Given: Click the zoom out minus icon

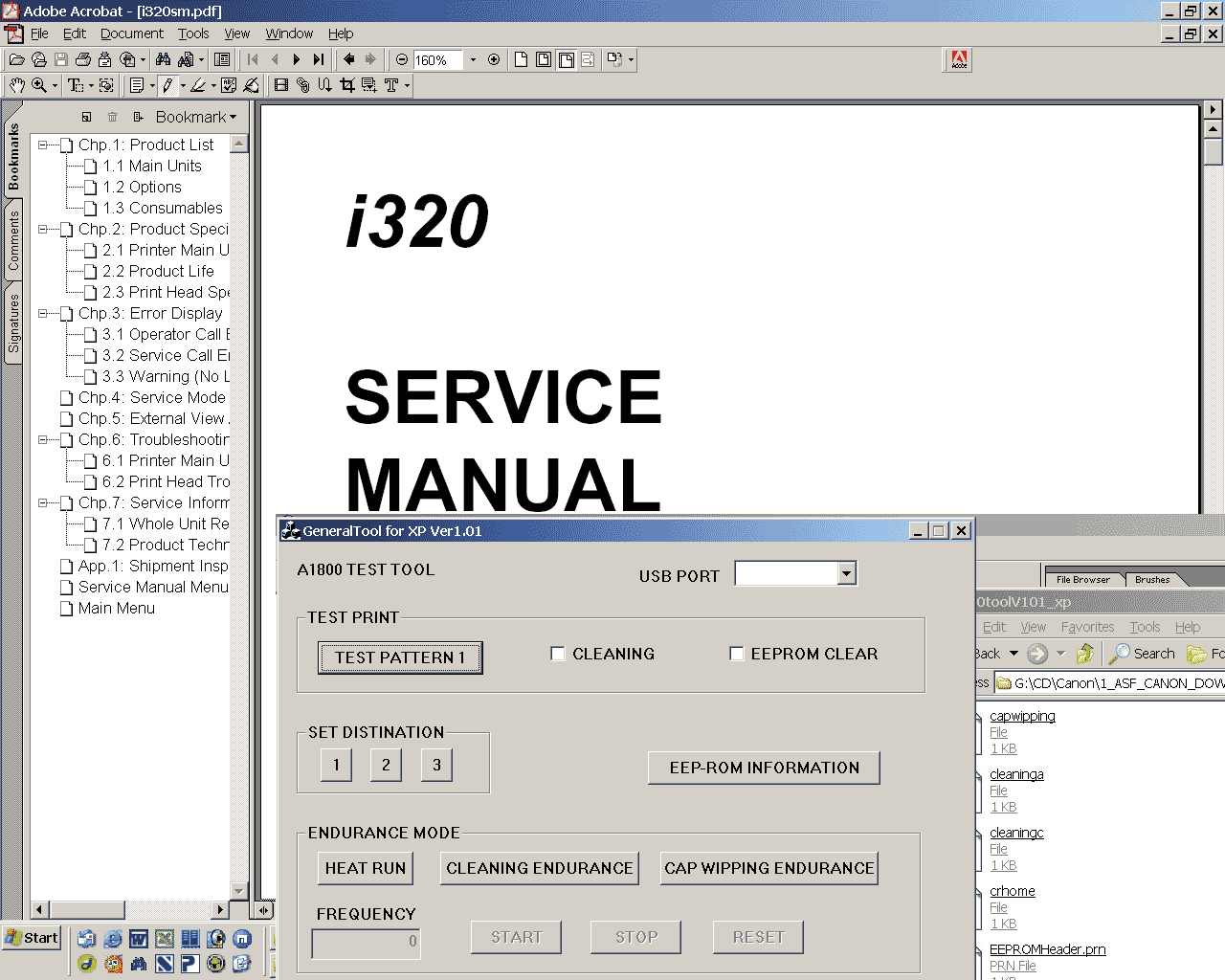Looking at the screenshot, I should [x=402, y=59].
